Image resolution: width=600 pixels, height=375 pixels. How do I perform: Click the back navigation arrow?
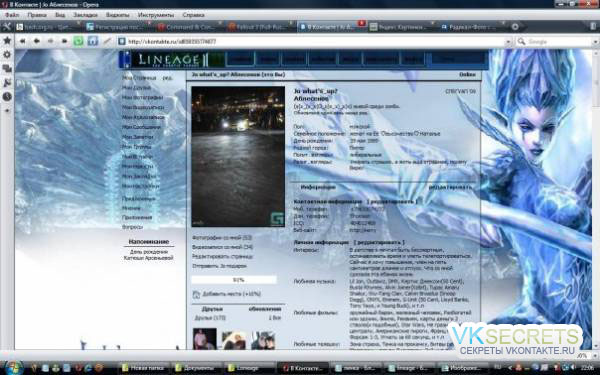coord(36,41)
